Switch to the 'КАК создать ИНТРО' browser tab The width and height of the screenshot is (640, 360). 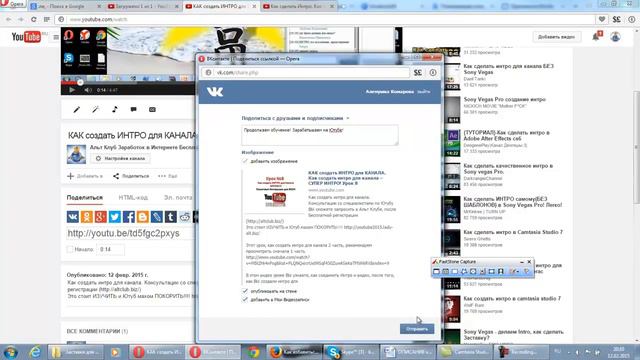click(220, 7)
